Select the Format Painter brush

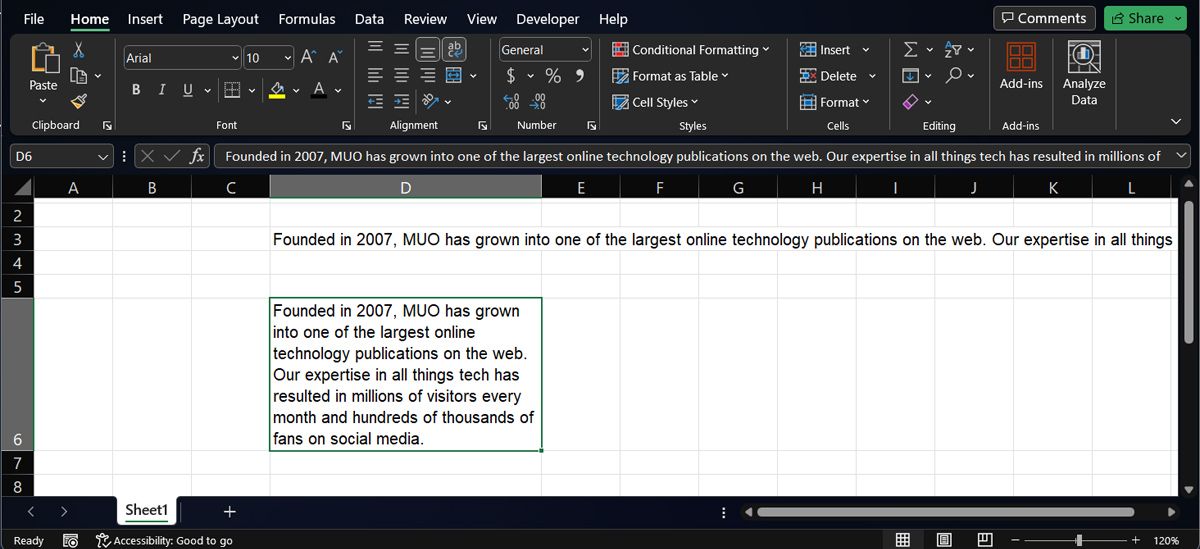click(79, 101)
